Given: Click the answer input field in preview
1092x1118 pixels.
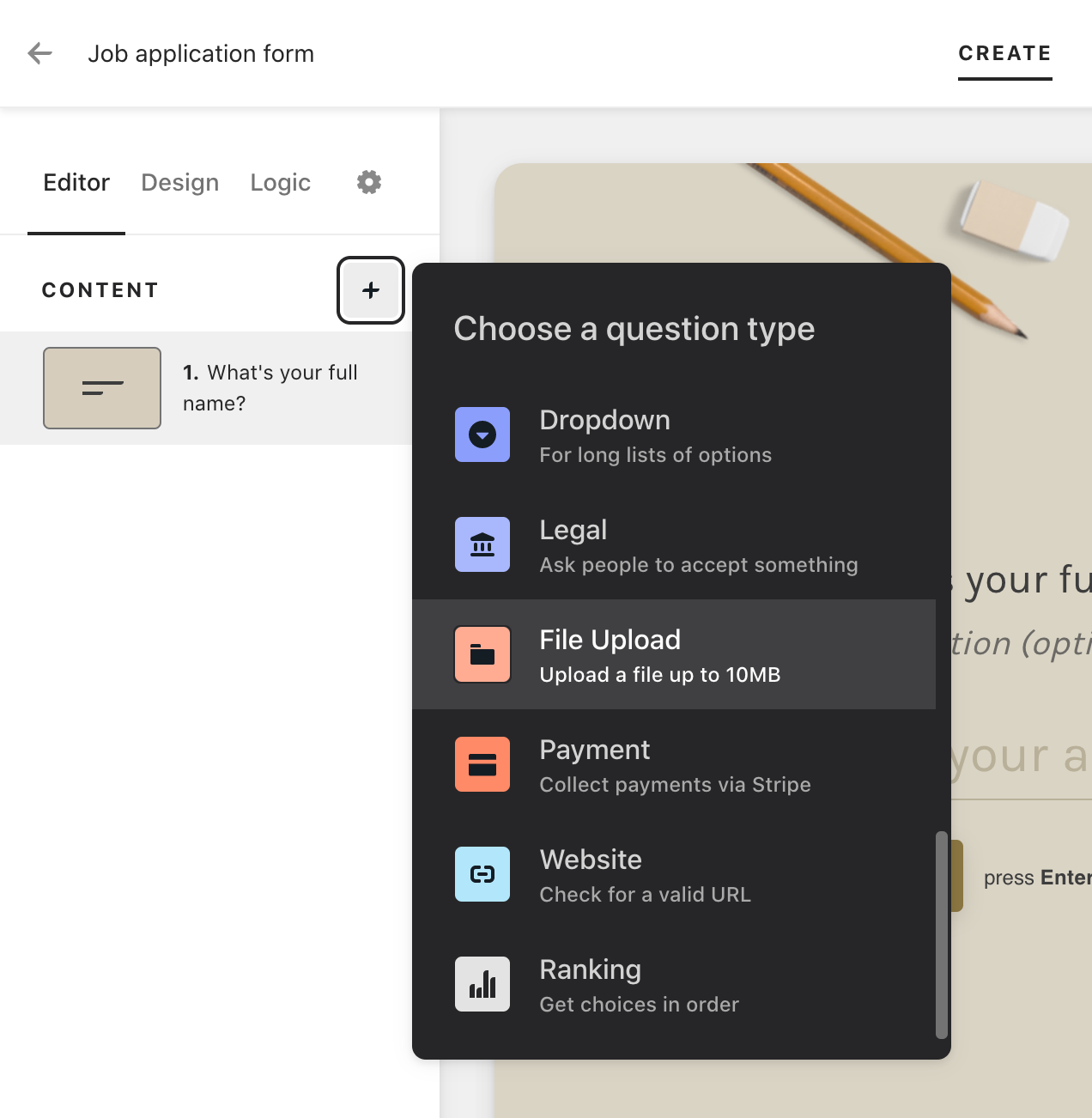Looking at the screenshot, I should (1021, 757).
